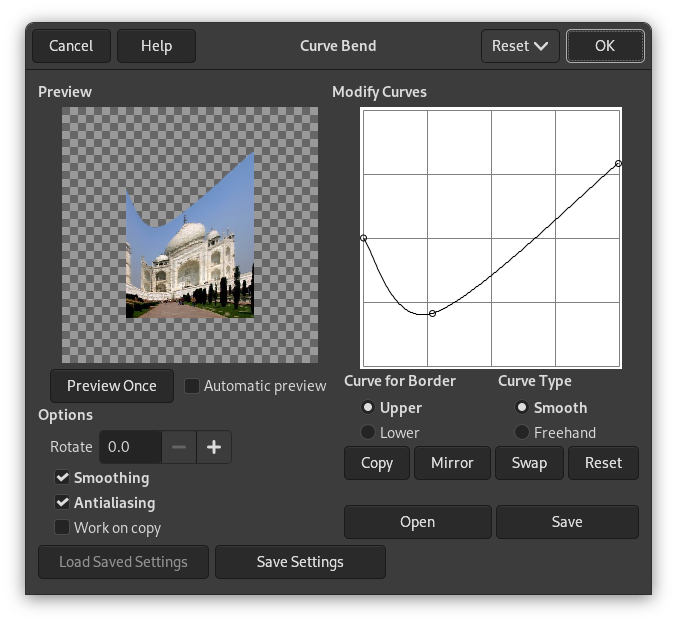Open the Reset dropdown in header

(x=520, y=46)
